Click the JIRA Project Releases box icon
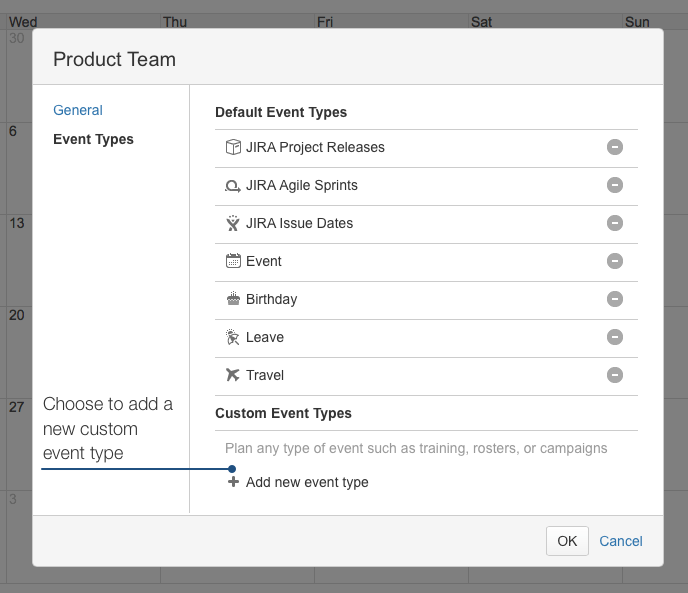The height and width of the screenshot is (593, 688). [233, 147]
